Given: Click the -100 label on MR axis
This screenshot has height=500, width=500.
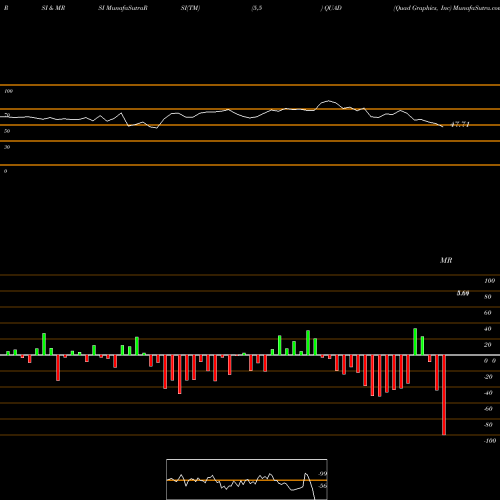Looking at the screenshot, I should pos(490,441).
